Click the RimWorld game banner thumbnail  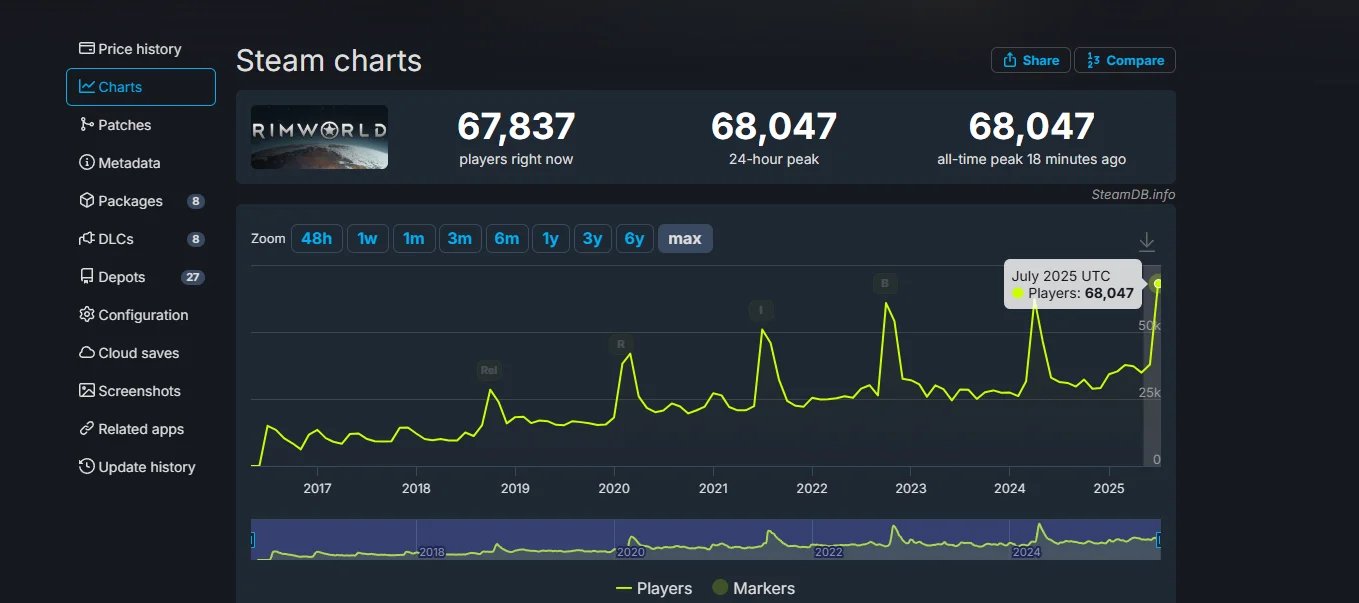pos(319,137)
